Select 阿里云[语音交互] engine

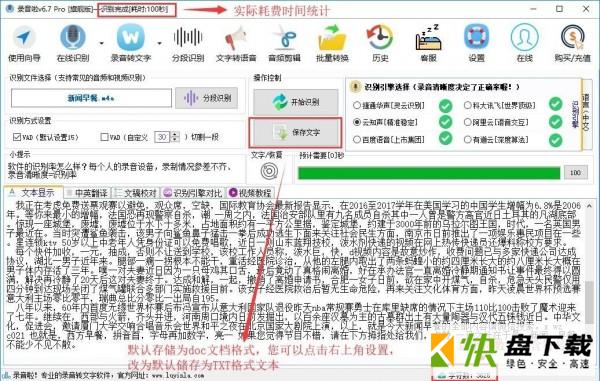click(496, 122)
